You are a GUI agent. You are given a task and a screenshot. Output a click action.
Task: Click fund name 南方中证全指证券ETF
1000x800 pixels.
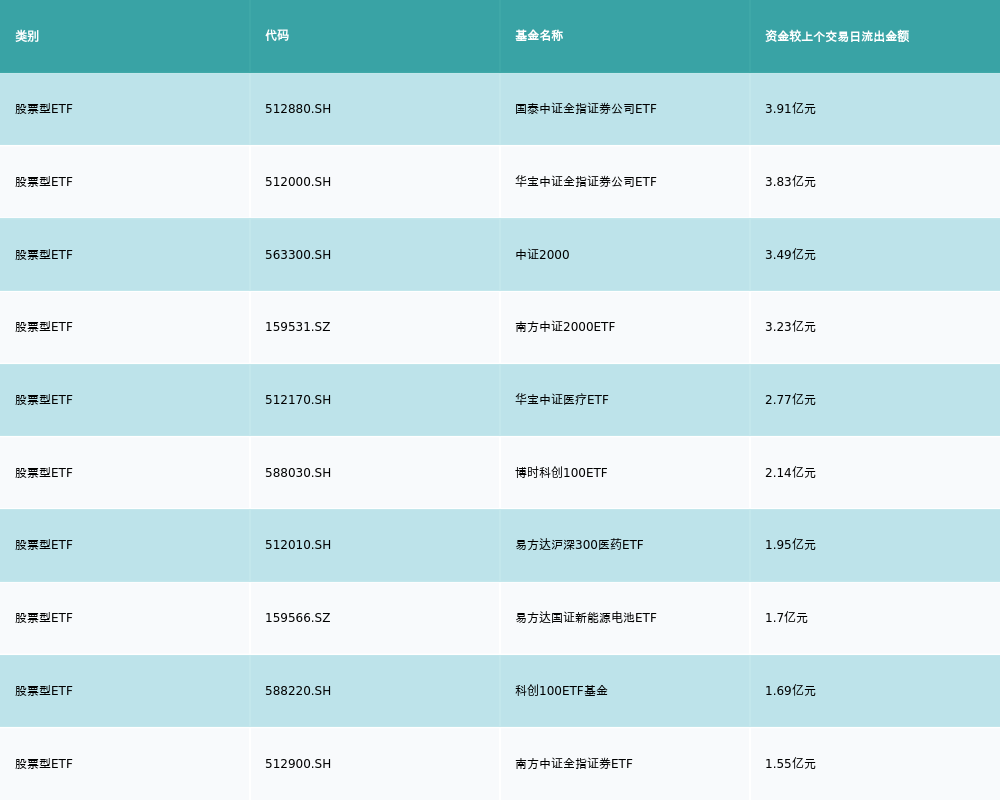click(x=574, y=764)
